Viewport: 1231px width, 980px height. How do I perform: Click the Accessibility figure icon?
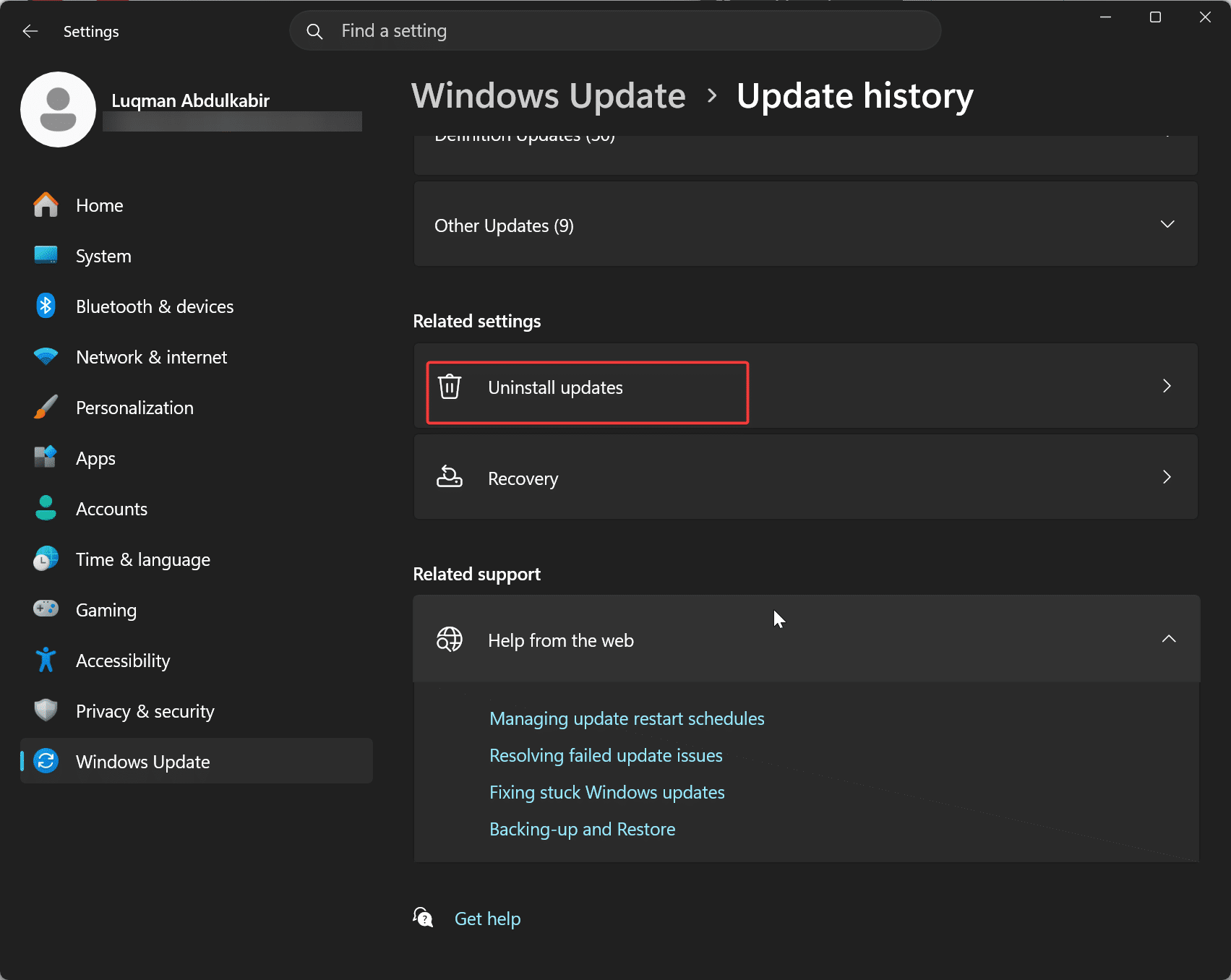[46, 660]
